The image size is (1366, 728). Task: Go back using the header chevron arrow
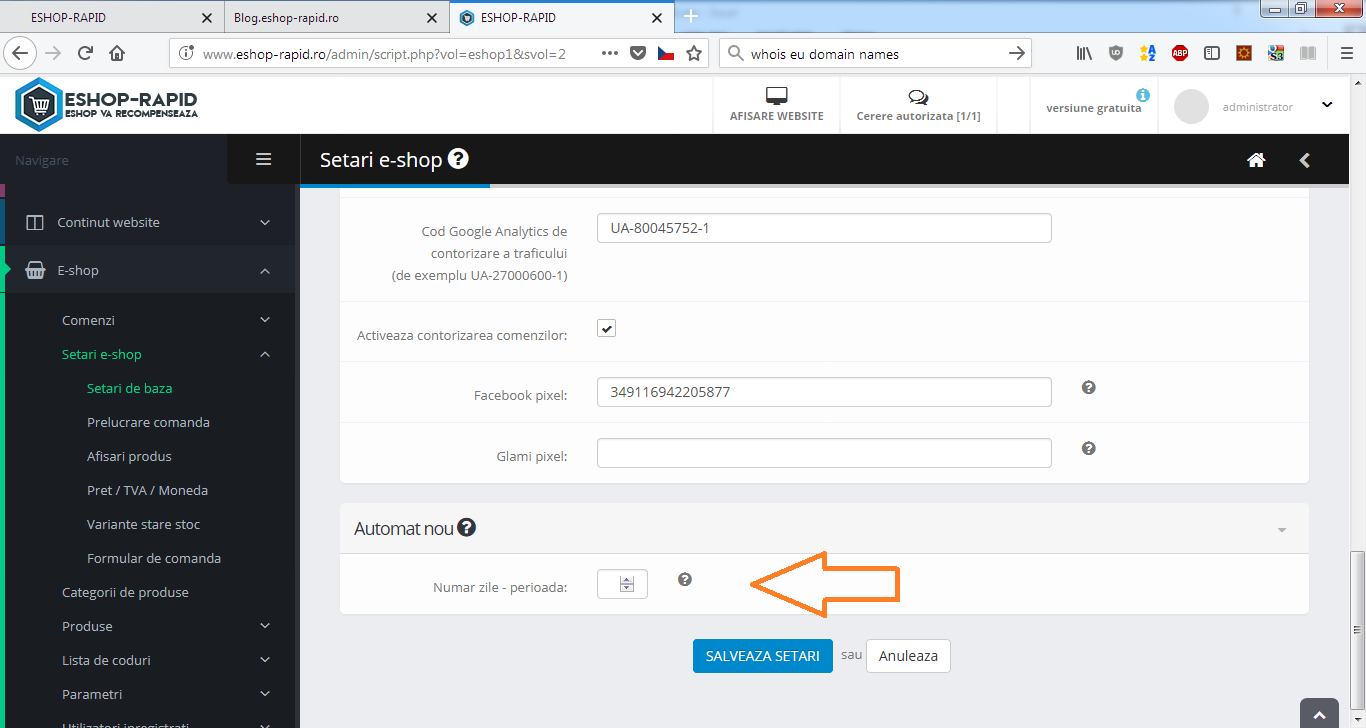(x=1304, y=160)
